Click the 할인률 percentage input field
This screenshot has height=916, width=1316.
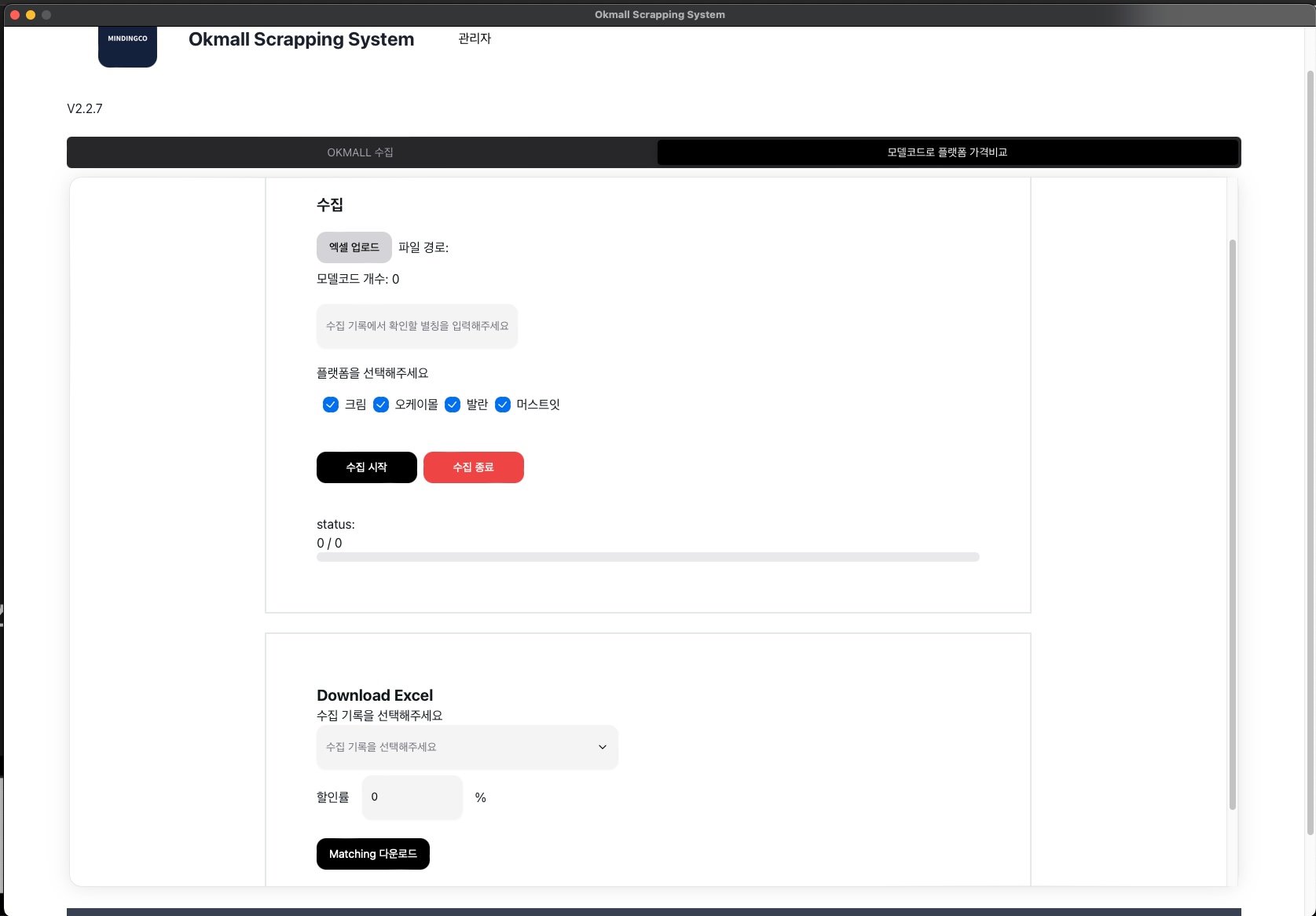coord(412,797)
